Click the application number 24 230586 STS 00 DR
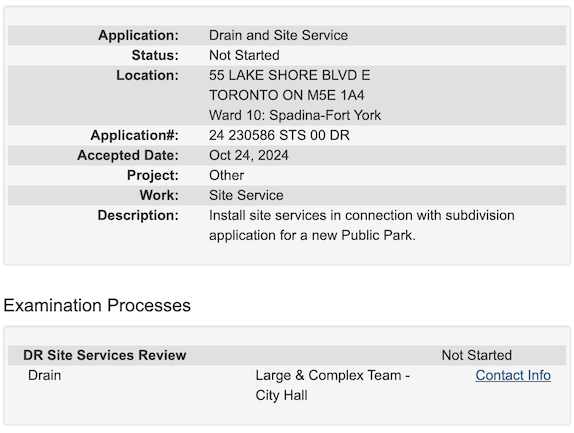 [279, 135]
